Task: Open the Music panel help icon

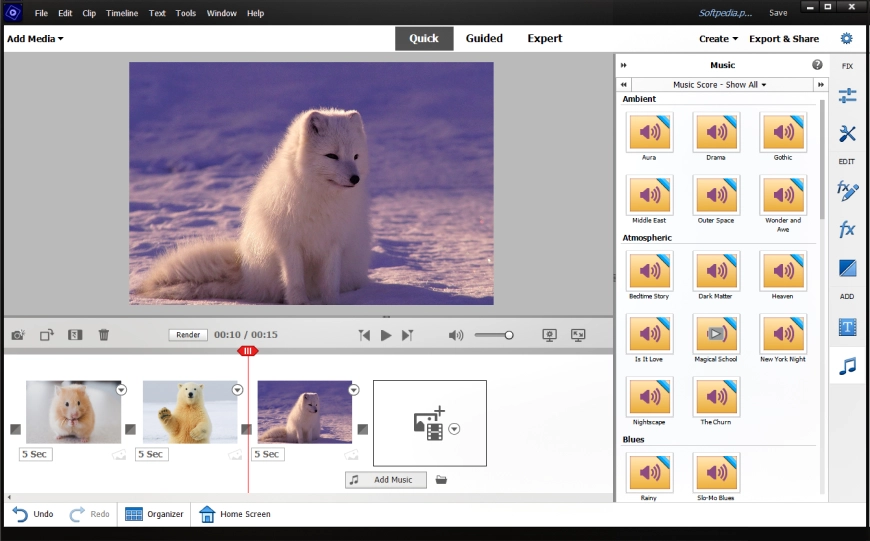Action: pos(817,65)
